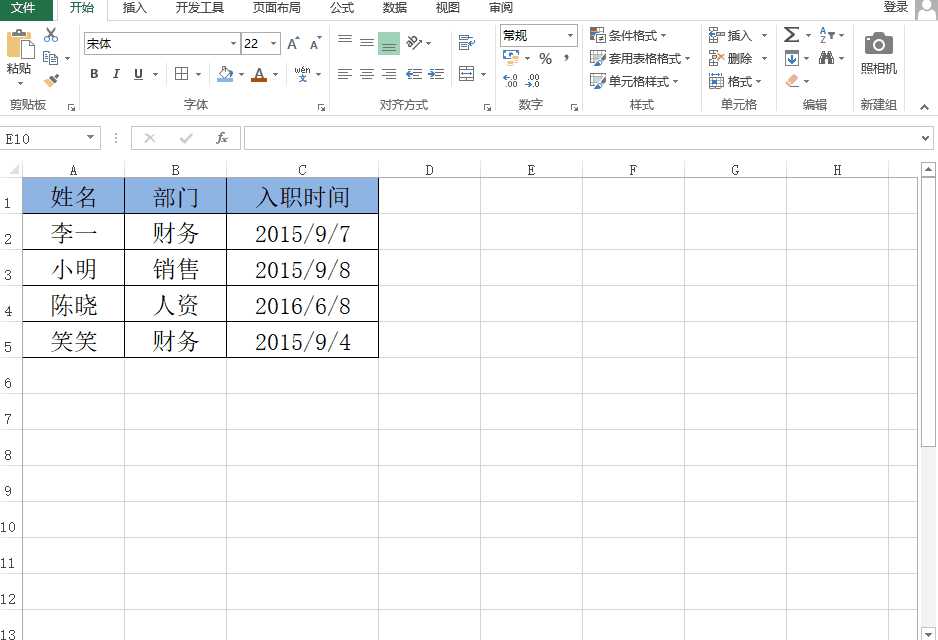Switch to the View (视图) tab
Screen dimensions: 938x640
[x=447, y=8]
